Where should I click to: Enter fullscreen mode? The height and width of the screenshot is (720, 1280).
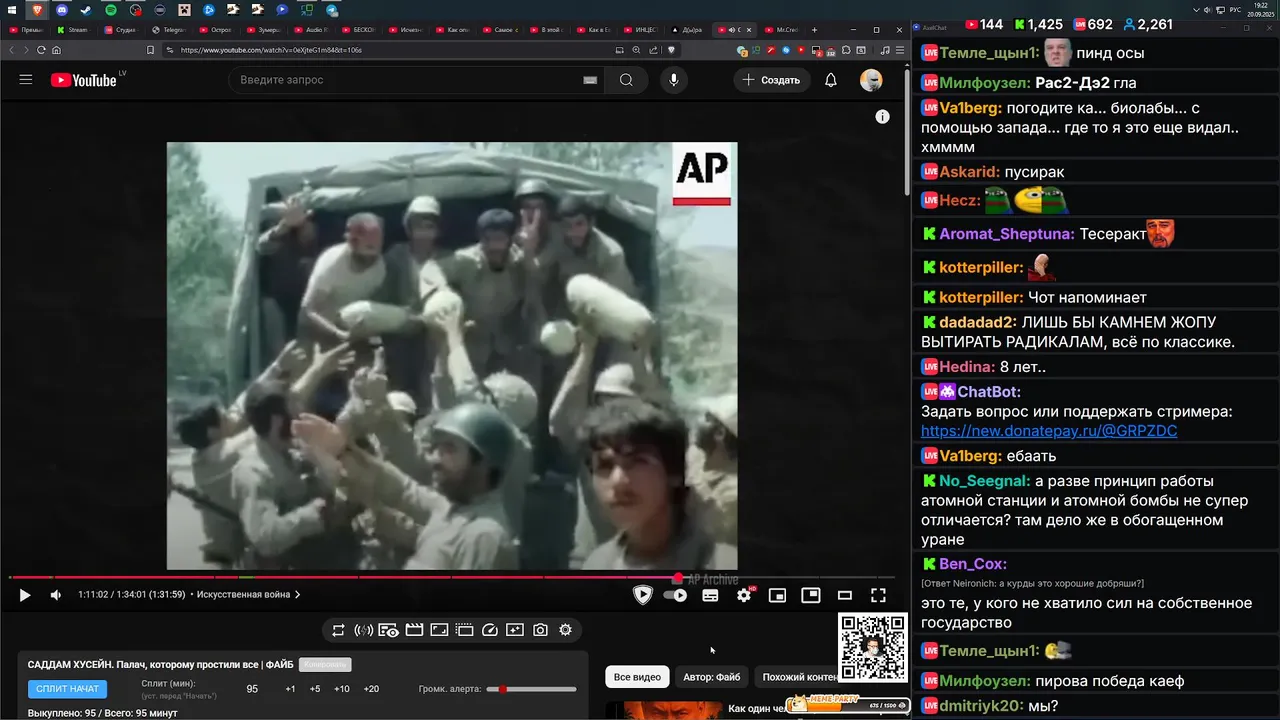(x=878, y=595)
